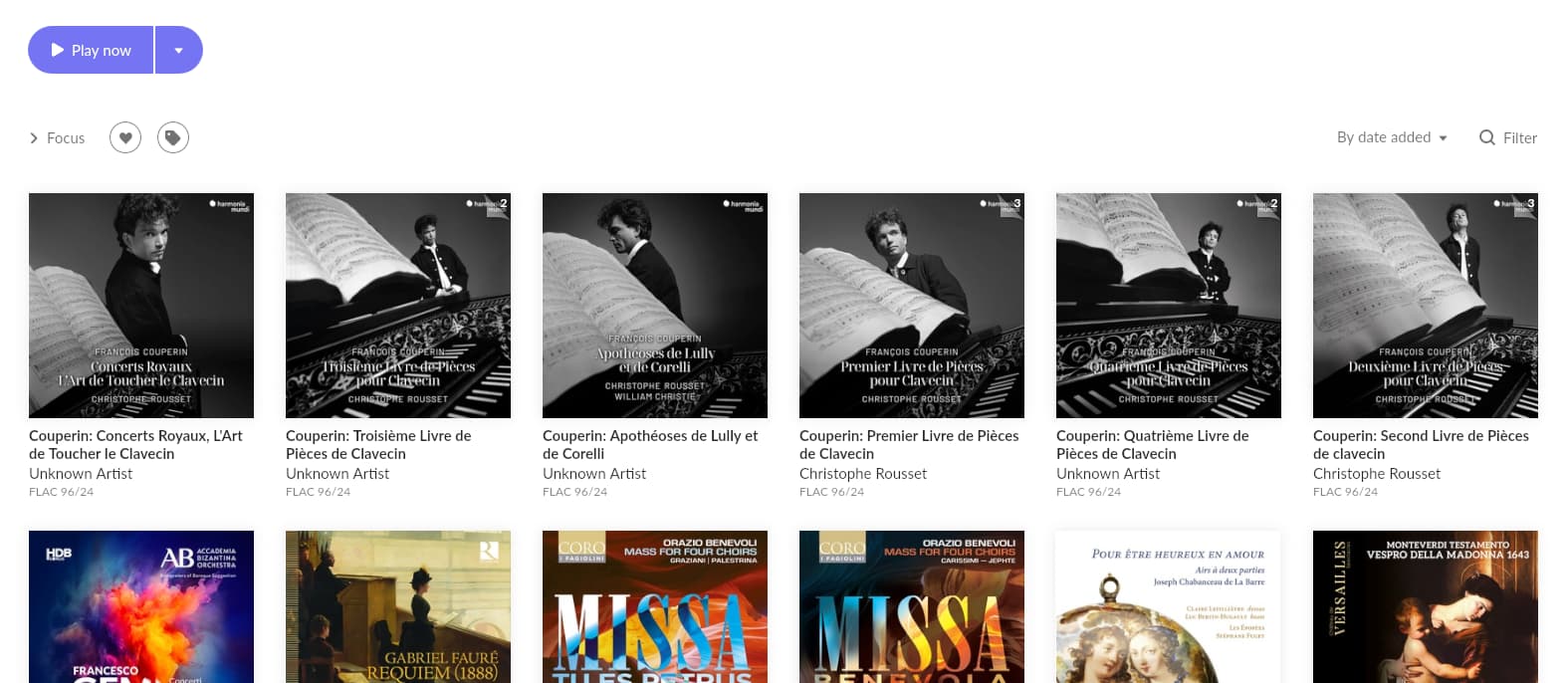Open the Troisième Livre de Pièces album cover

click(398, 306)
